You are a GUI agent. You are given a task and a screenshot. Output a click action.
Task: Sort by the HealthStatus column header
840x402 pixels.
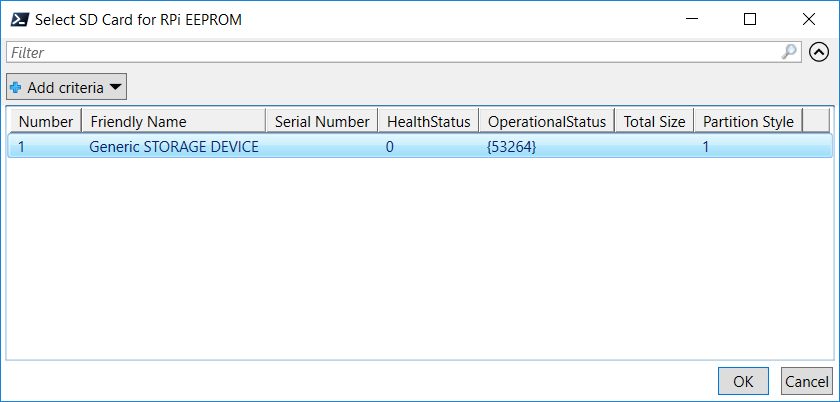coord(429,122)
